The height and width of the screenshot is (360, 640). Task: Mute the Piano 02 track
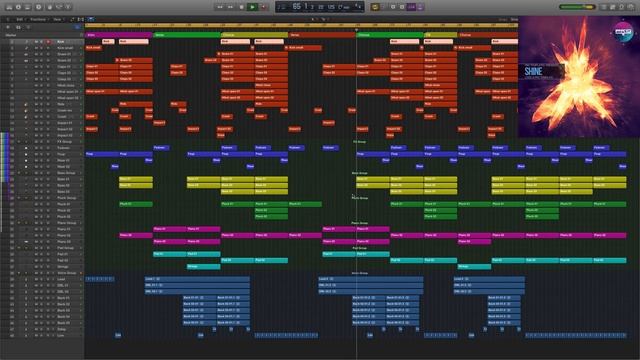pos(36,236)
